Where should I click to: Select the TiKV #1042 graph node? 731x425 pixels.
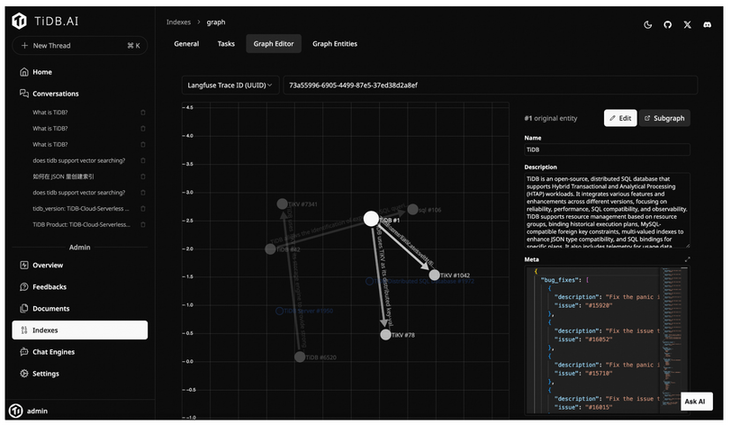coord(434,275)
